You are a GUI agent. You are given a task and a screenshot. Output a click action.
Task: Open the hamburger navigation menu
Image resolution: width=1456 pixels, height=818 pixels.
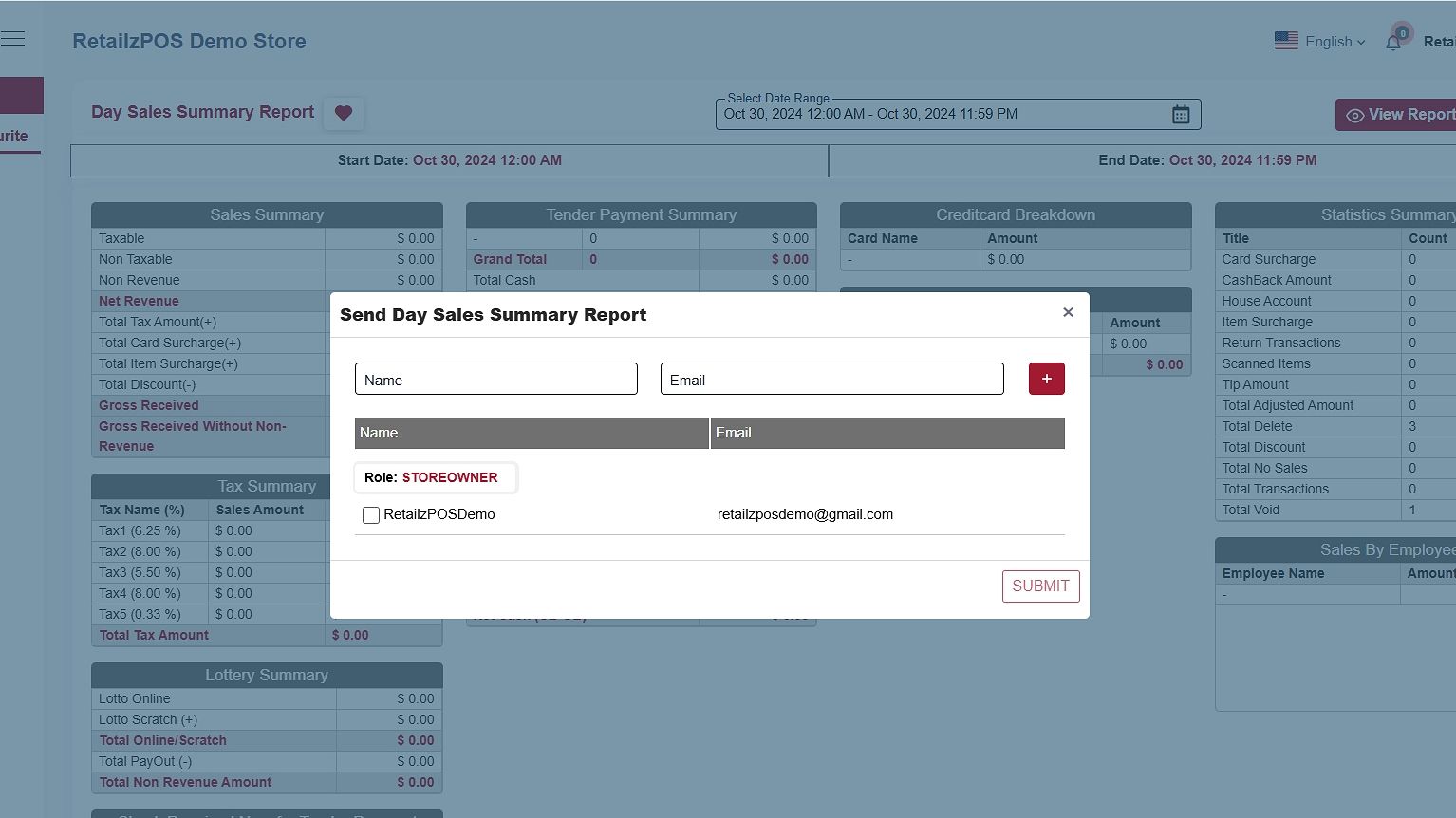click(13, 39)
